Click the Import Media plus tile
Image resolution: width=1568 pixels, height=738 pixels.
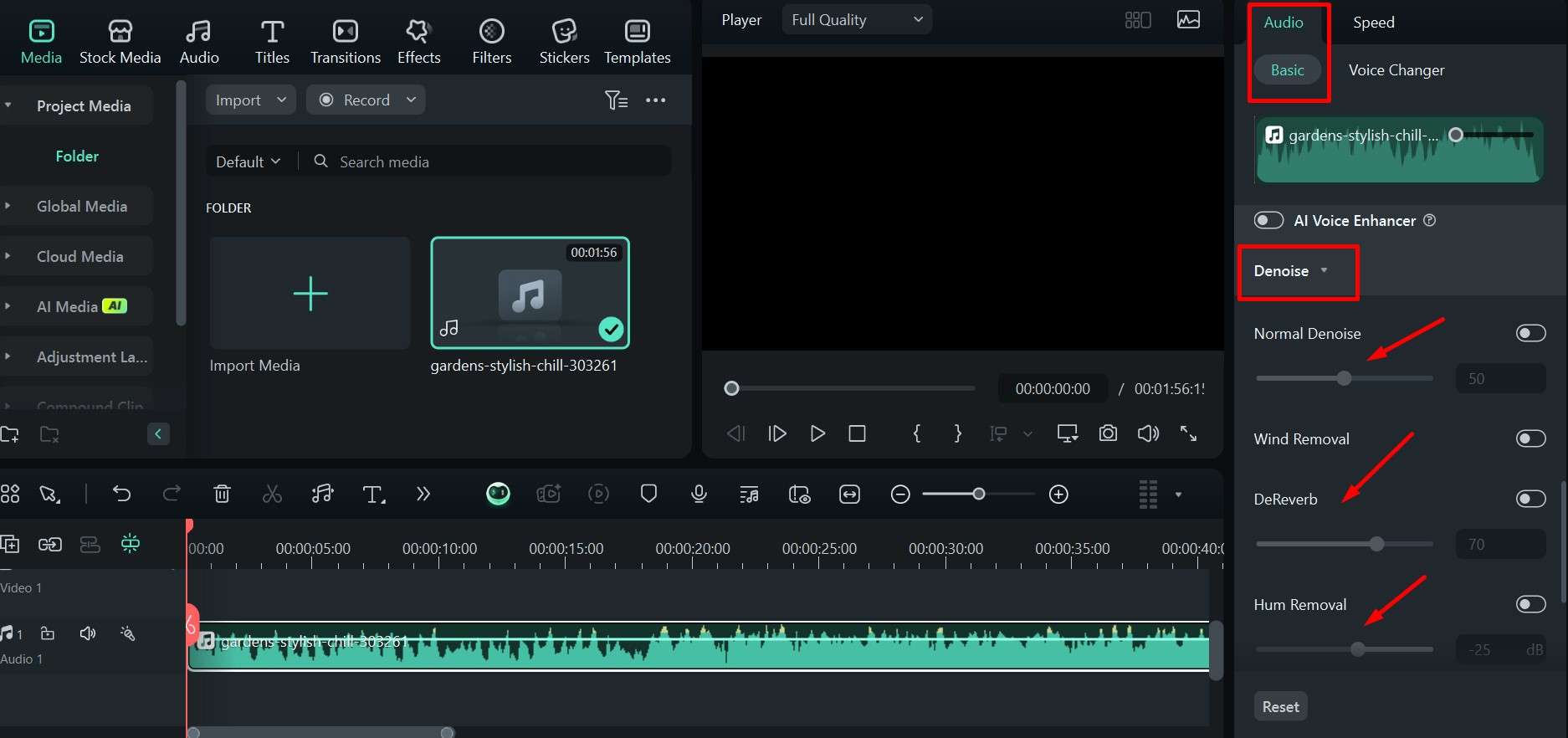[310, 293]
